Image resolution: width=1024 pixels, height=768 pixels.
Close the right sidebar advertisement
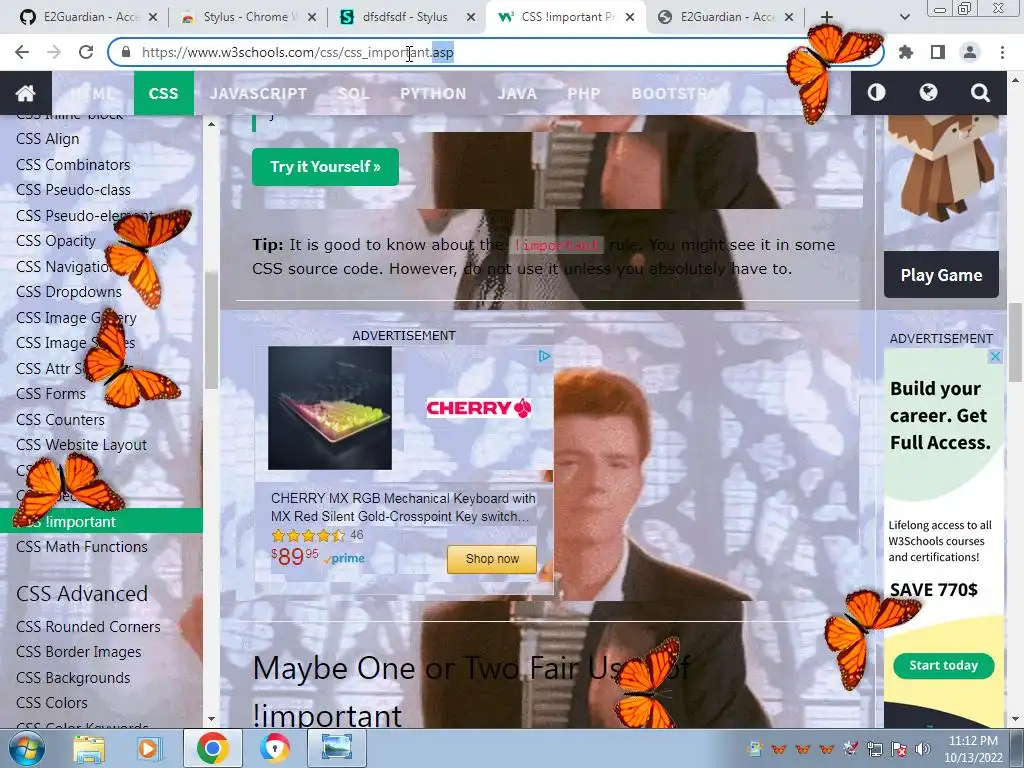995,357
